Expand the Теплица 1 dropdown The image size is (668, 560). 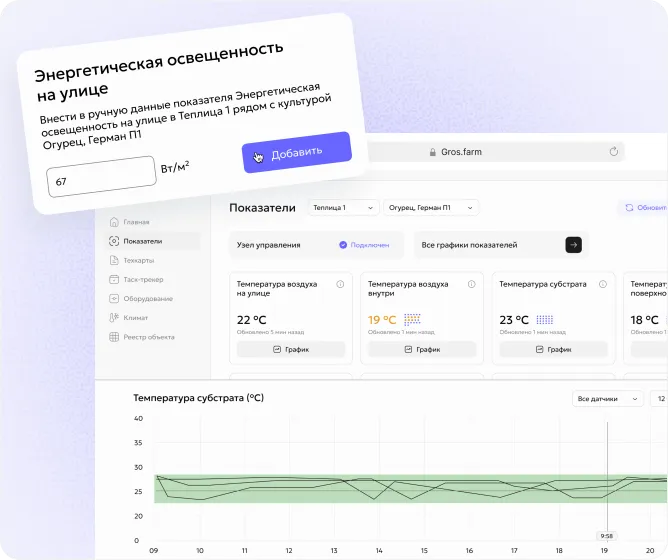tap(343, 208)
